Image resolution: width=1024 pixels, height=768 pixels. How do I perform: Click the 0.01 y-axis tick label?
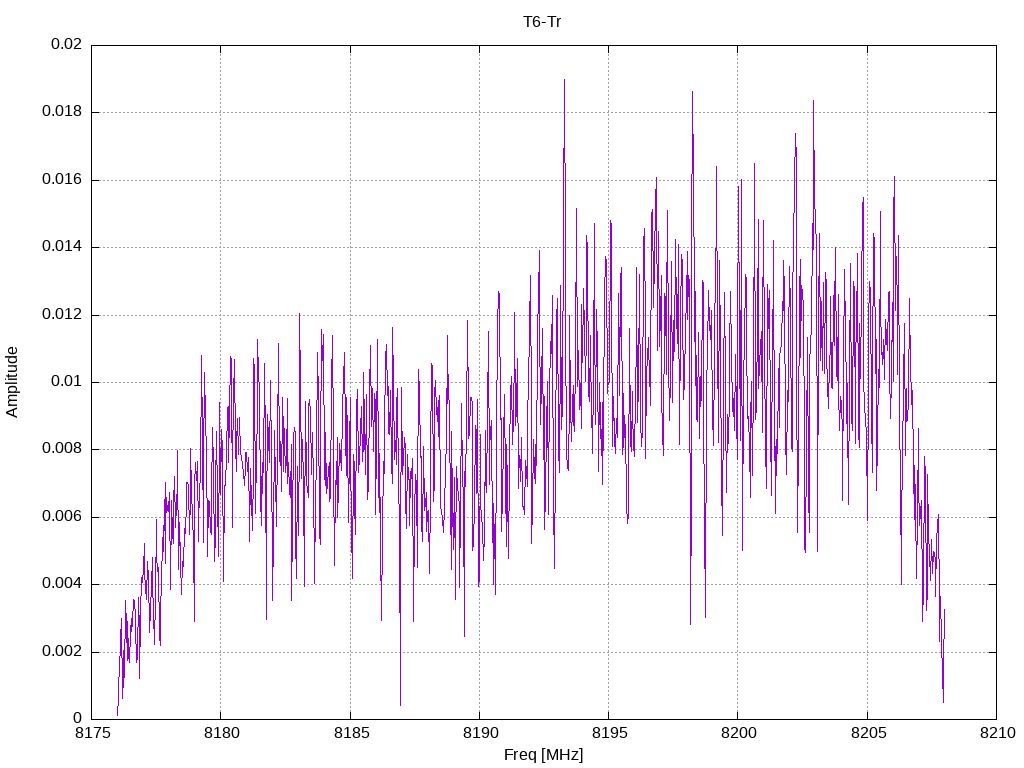pos(67,381)
